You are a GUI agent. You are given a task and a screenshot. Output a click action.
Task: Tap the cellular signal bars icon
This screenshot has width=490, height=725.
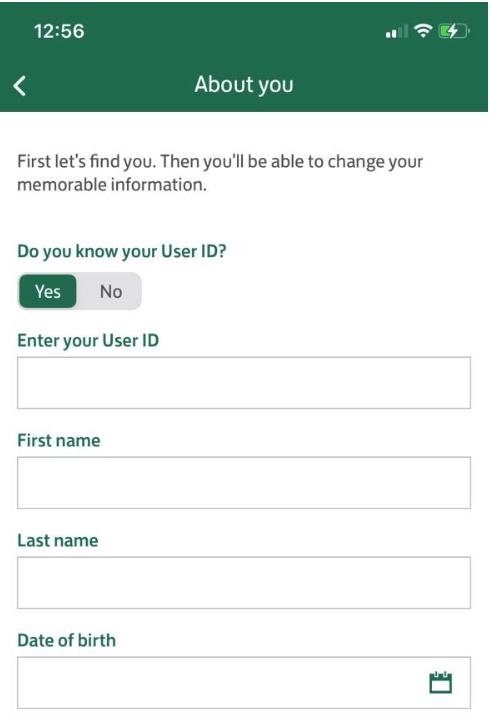tap(397, 31)
